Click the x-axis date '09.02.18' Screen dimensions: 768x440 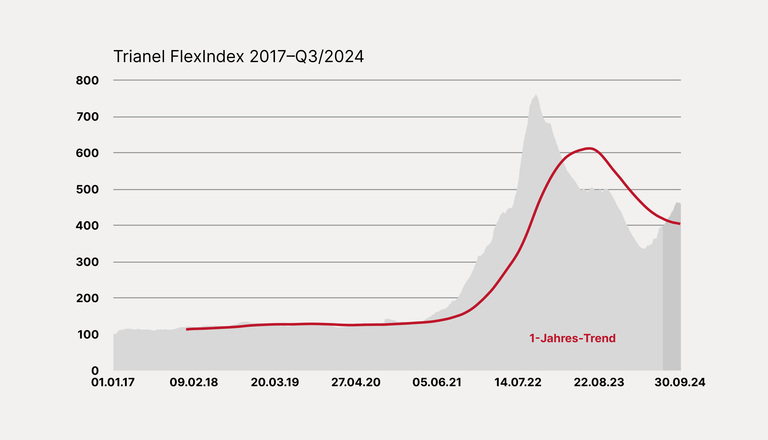[194, 382]
